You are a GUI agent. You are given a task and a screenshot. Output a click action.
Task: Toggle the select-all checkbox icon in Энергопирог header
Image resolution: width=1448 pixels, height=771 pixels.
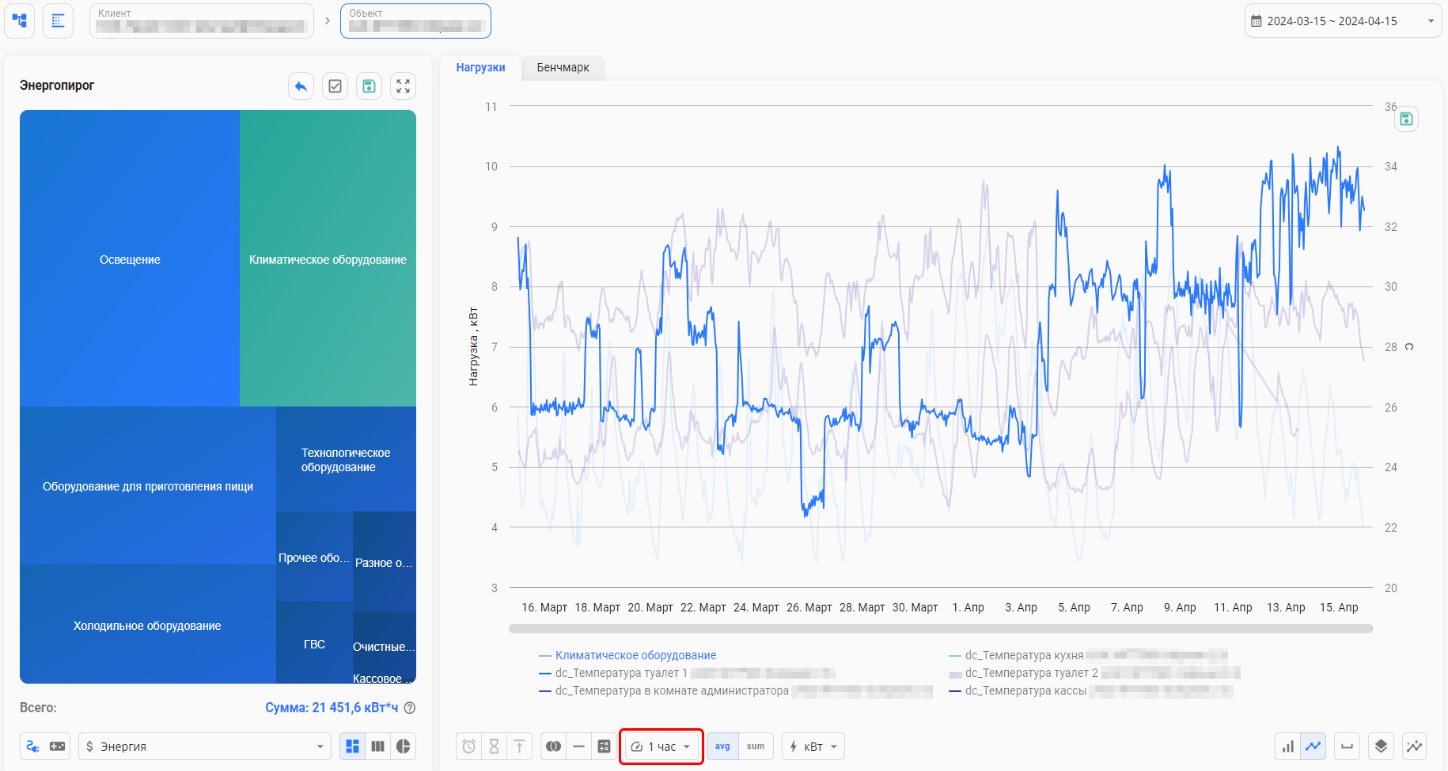click(335, 86)
